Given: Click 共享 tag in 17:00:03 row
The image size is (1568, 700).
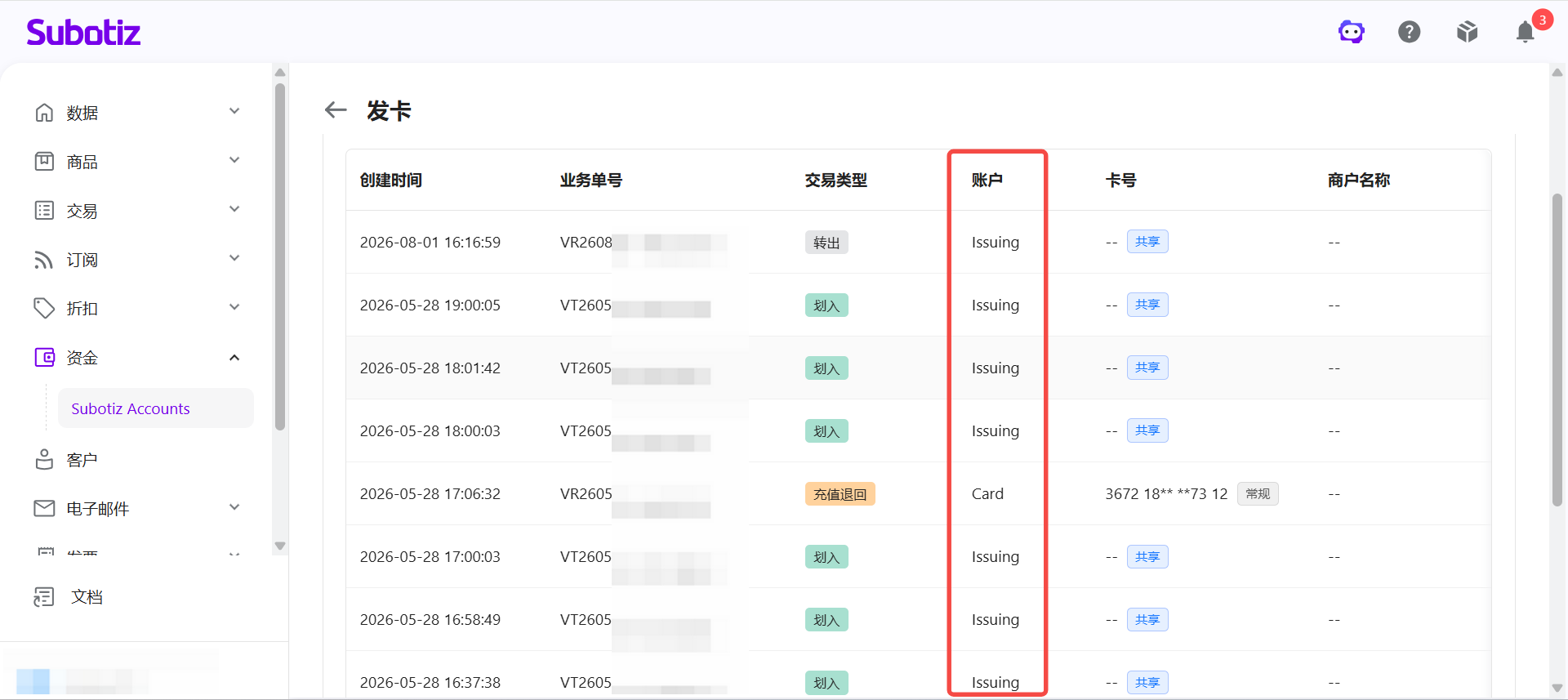Looking at the screenshot, I should (1147, 556).
